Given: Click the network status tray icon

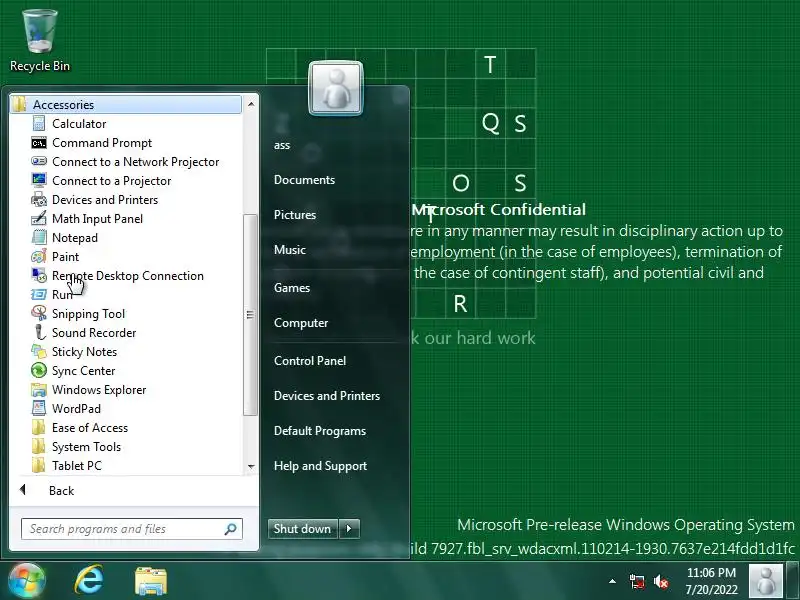Looking at the screenshot, I should click(637, 581).
